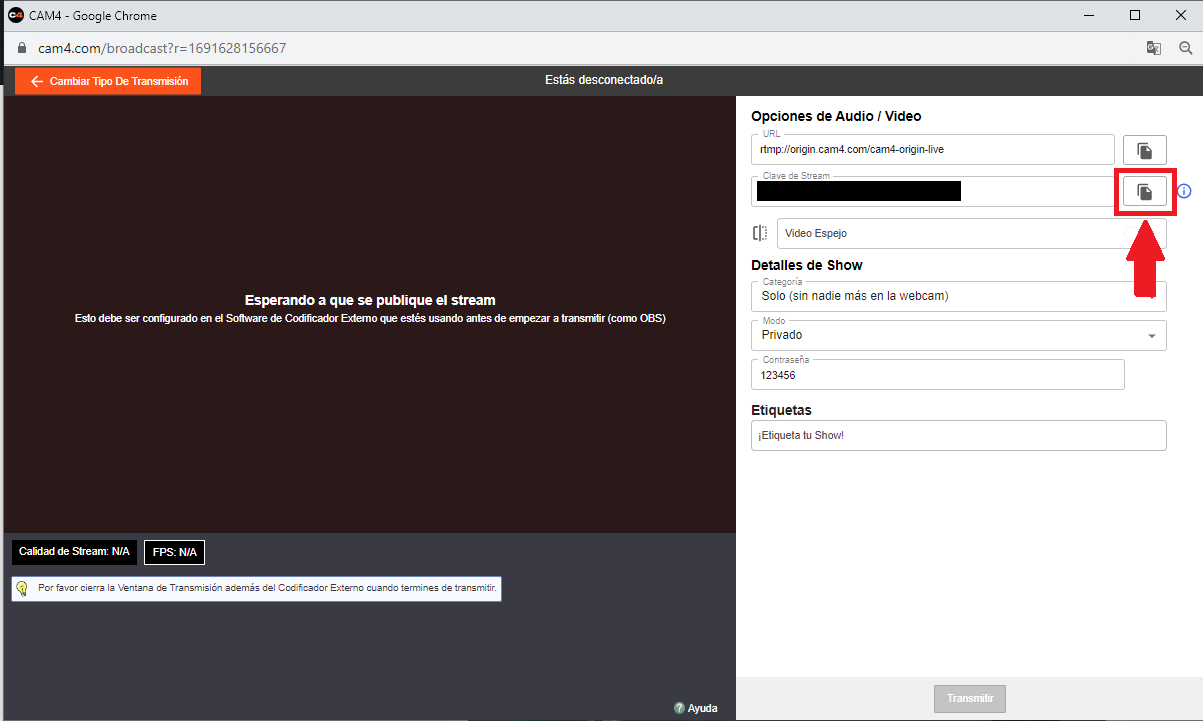
Task: Open the Modo dropdown set to Privado
Action: (x=958, y=335)
